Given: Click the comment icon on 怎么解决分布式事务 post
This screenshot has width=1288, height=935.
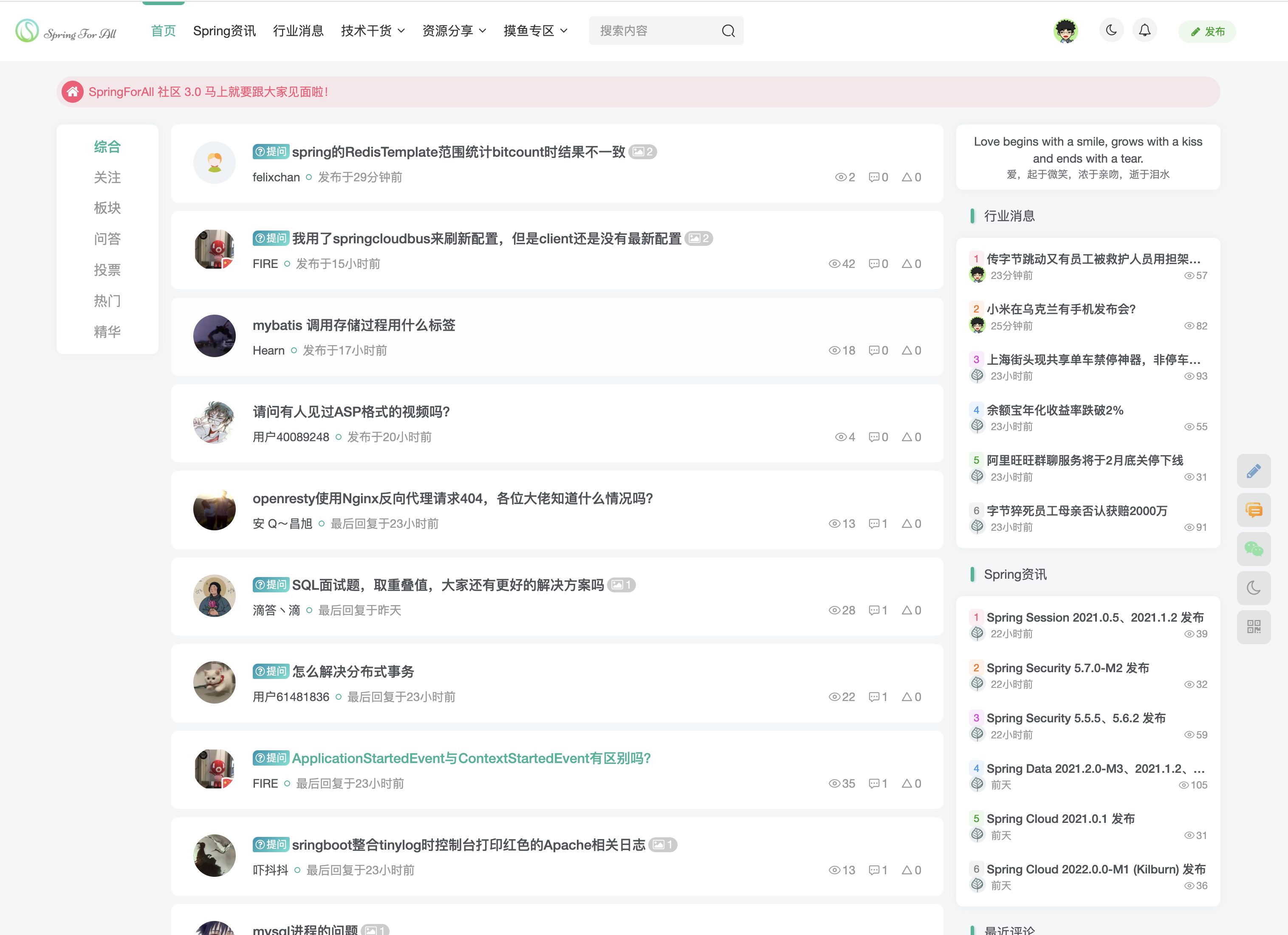Looking at the screenshot, I should tap(873, 696).
